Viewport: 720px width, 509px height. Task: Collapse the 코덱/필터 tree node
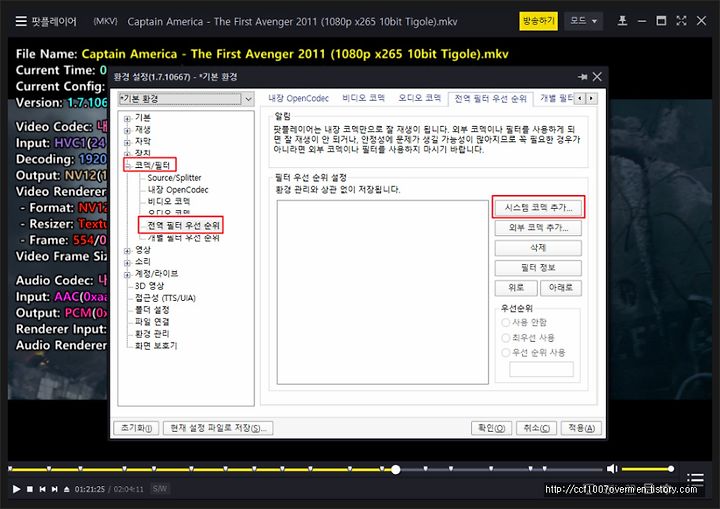click(128, 165)
